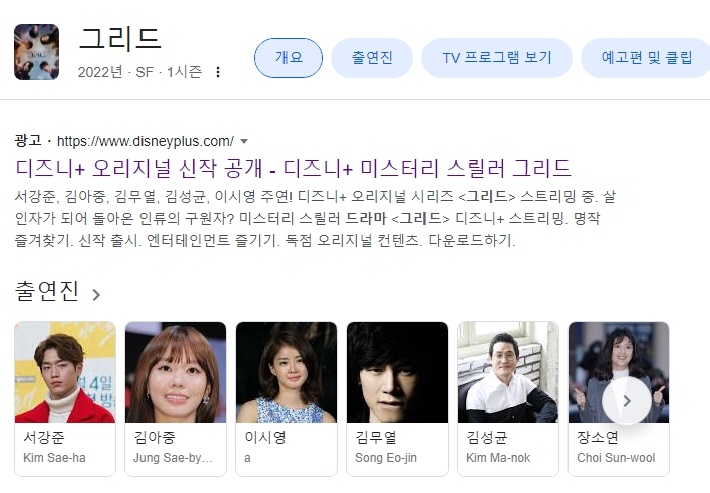Select the 김무열 cast photo
This screenshot has width=710, height=493.
(x=397, y=372)
